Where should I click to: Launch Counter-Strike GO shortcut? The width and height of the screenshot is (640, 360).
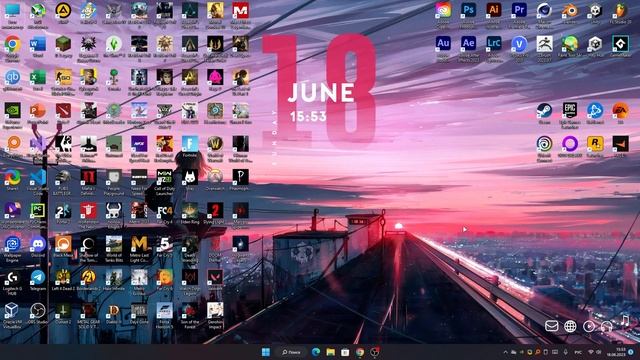click(x=63, y=77)
